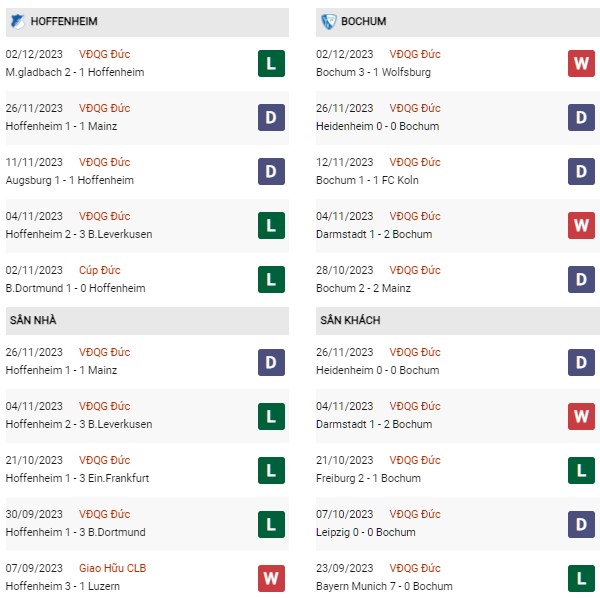Select the SÂN NHÀ section header
The image size is (600, 598).
(x=147, y=321)
